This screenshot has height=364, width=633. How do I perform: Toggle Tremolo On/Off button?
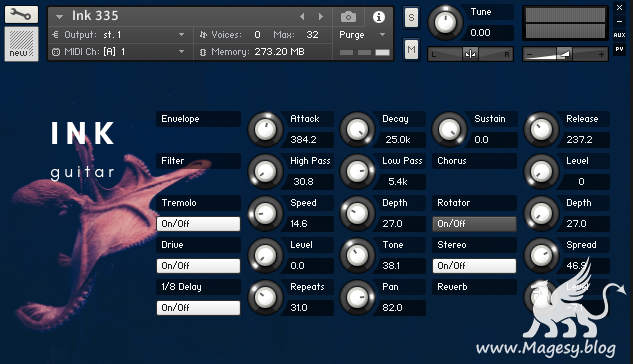(198, 224)
